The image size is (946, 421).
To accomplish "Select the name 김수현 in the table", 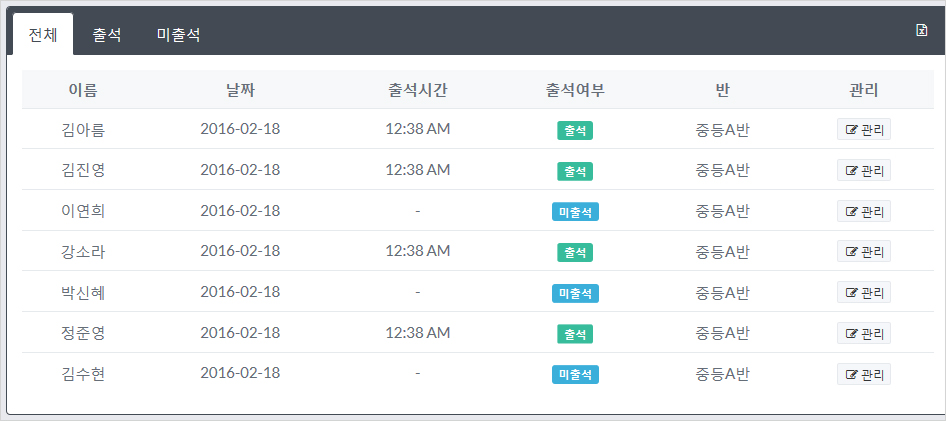I will click(83, 374).
